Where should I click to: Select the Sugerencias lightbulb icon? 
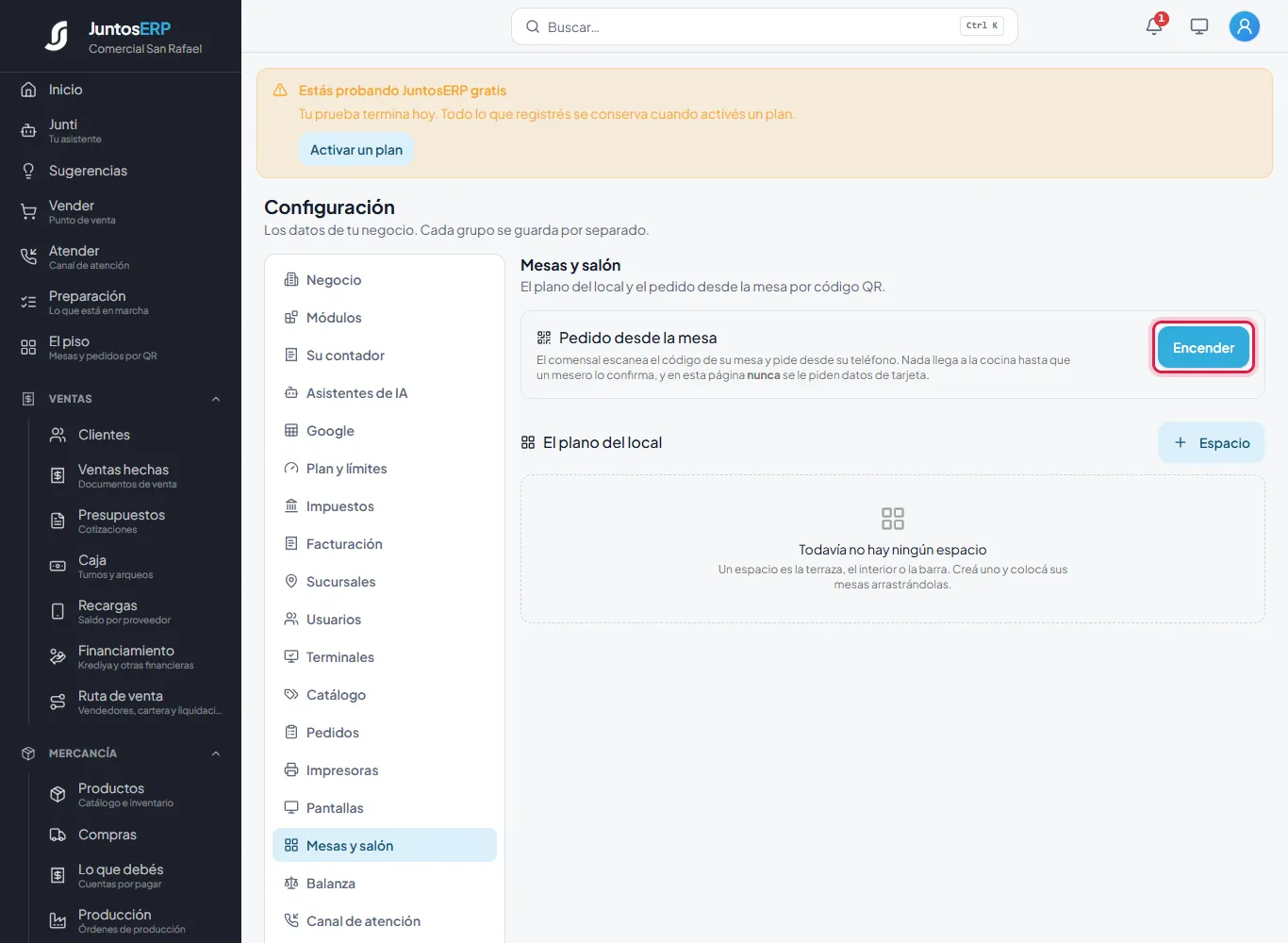click(28, 171)
